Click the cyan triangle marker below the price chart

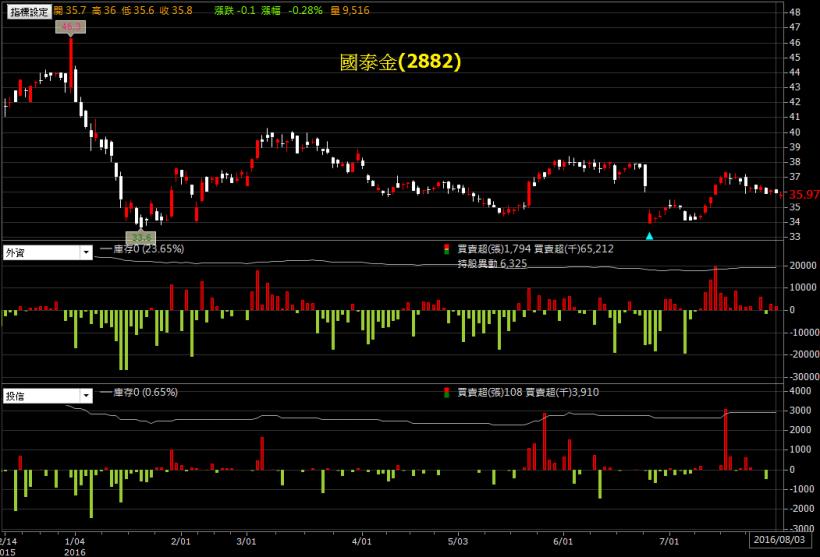[x=650, y=236]
